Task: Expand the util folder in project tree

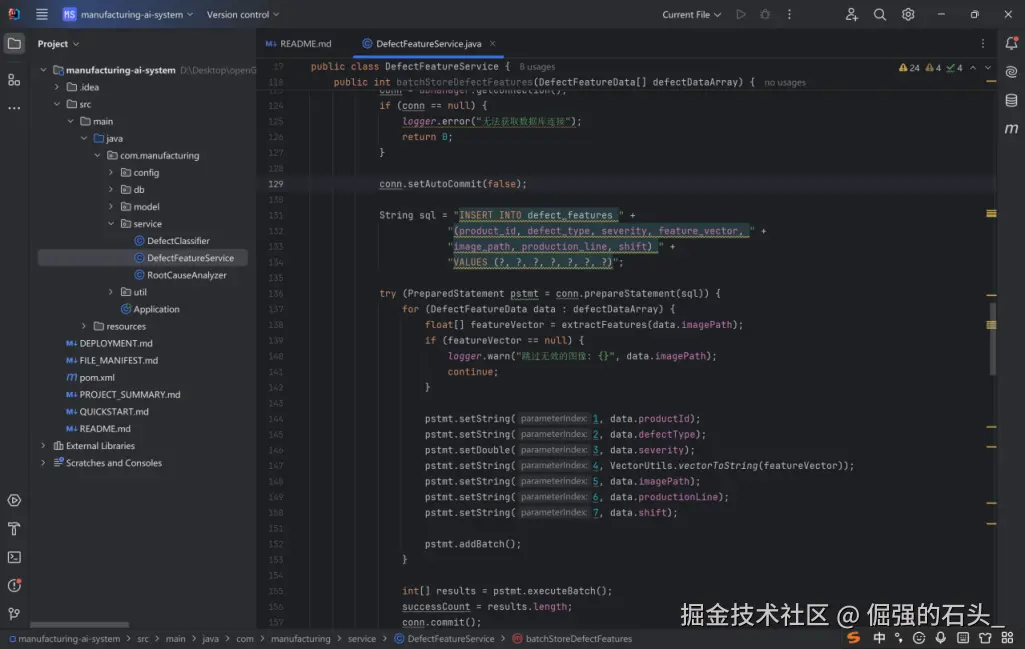Action: pos(111,292)
